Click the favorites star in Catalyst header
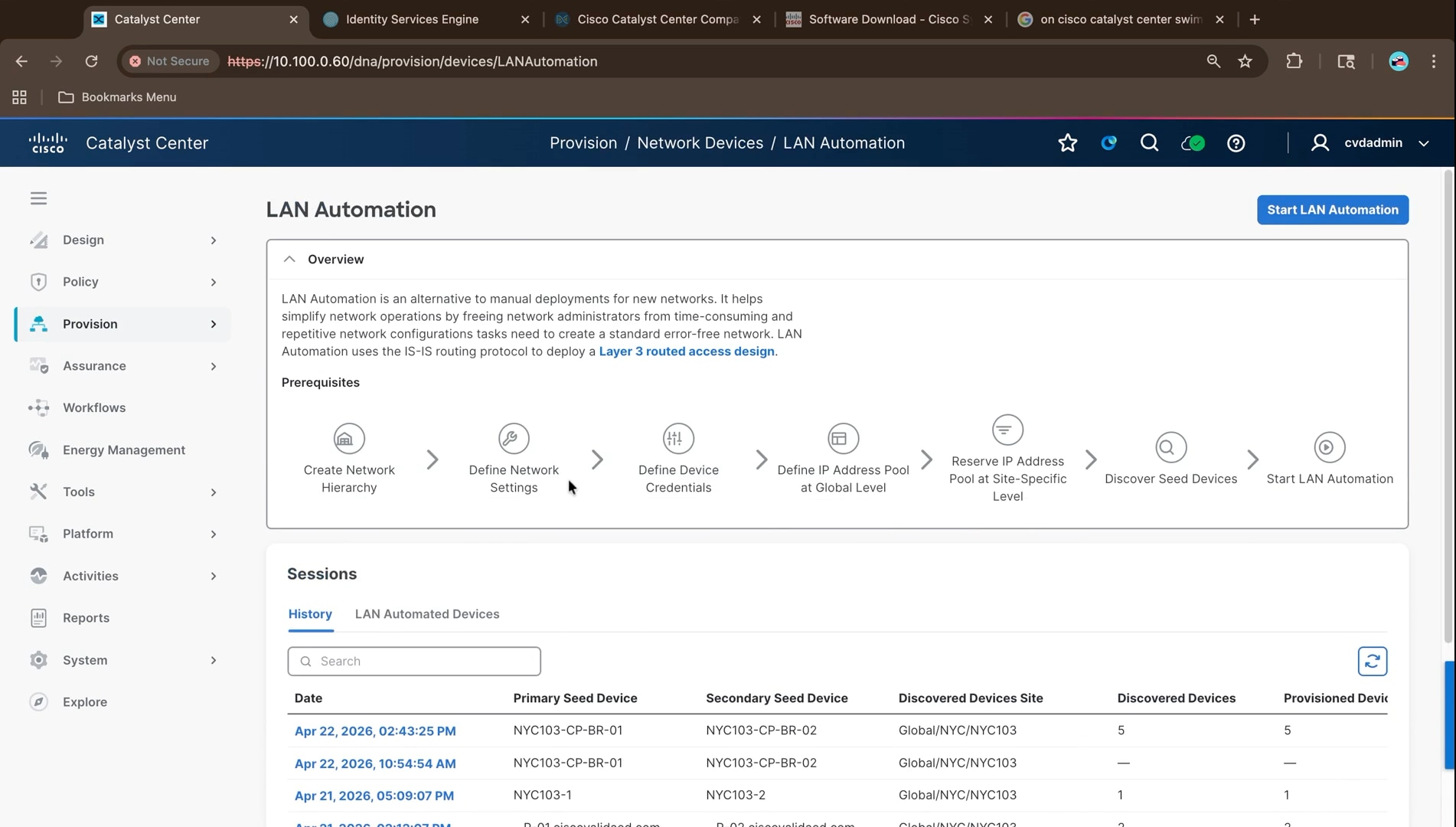This screenshot has width=1456, height=827. 1067,143
